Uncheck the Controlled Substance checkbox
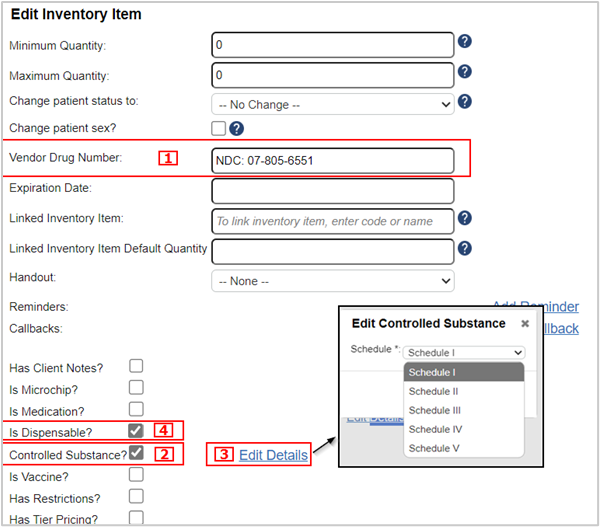 [136, 453]
